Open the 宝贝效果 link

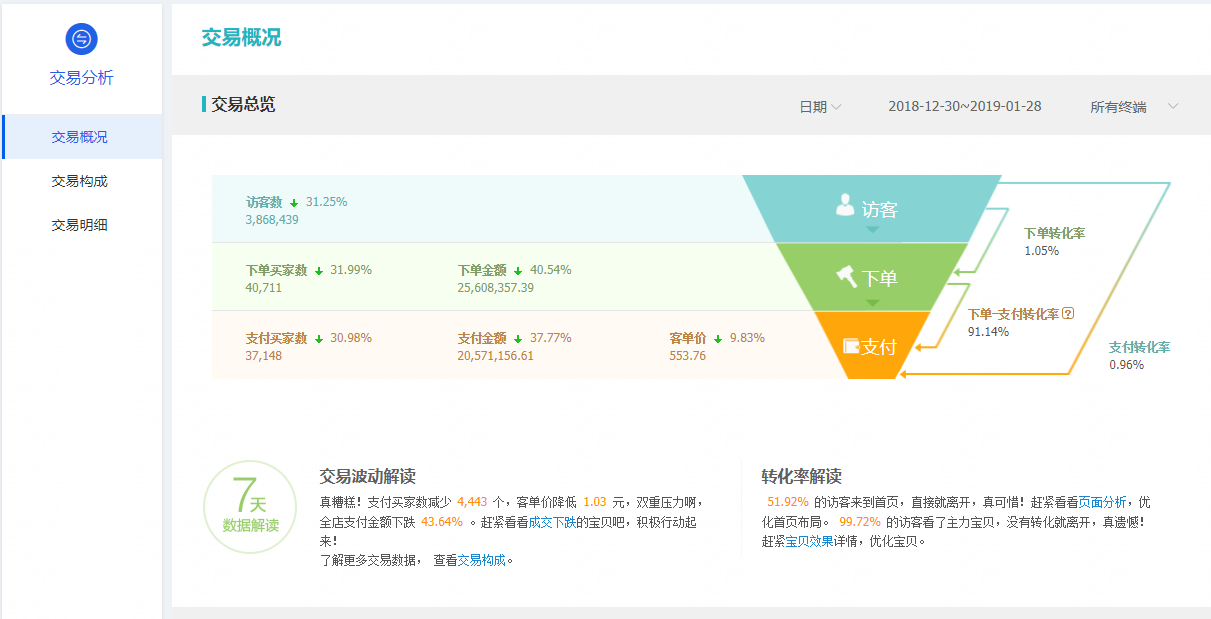[x=809, y=542]
